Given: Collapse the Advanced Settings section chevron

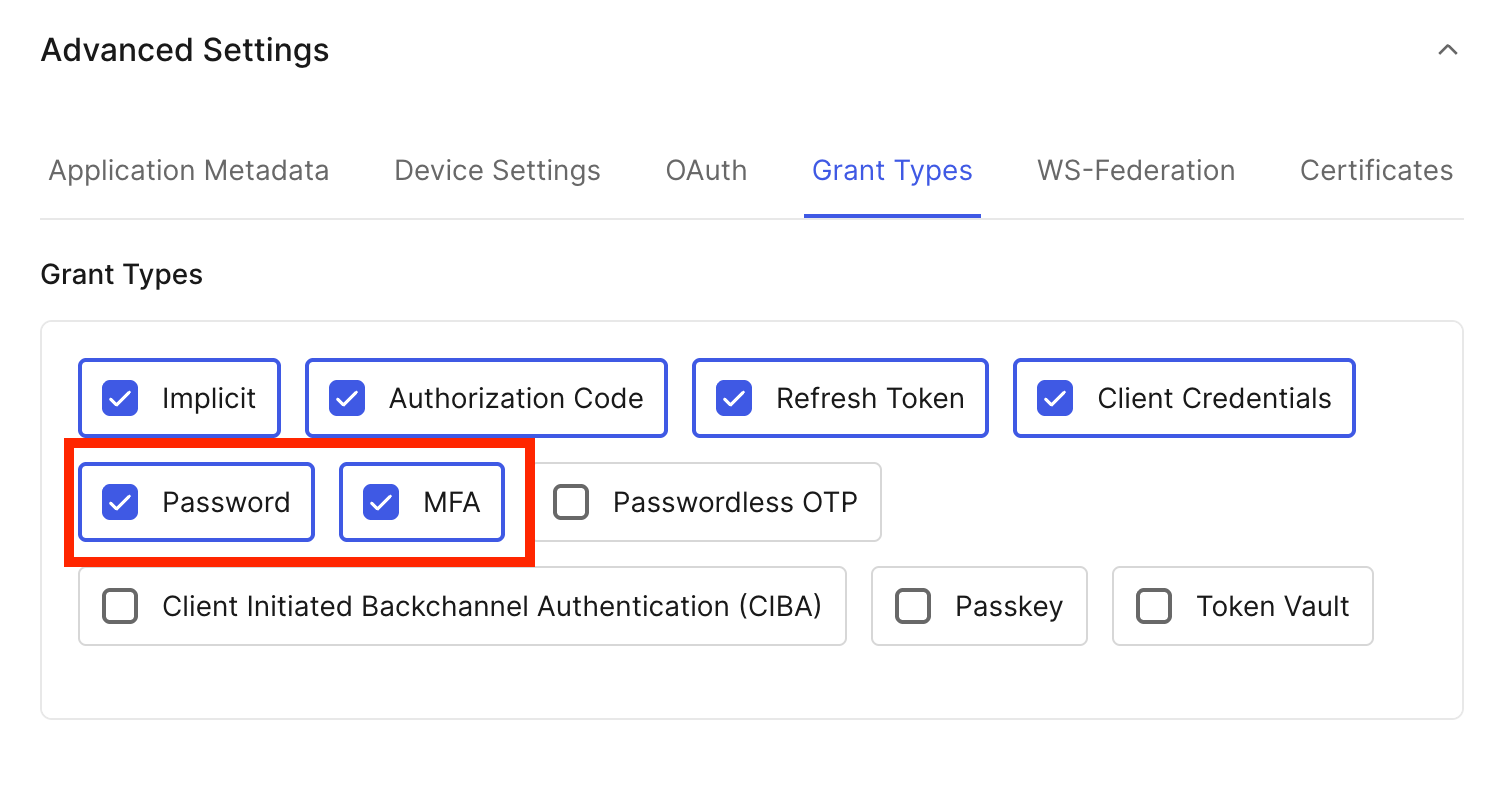Looking at the screenshot, I should pos(1447,50).
